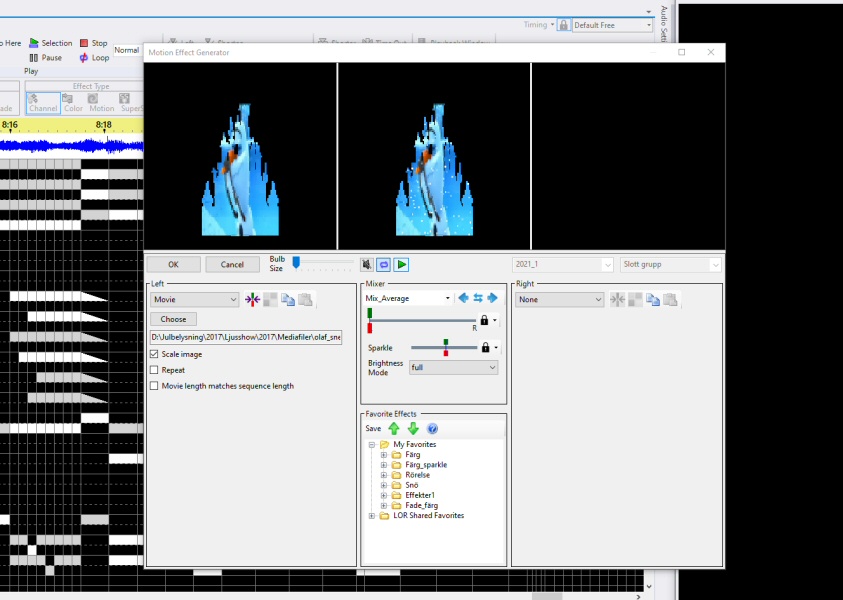This screenshot has height=600, width=843.
Task: Uncheck the Scale image checkbox
Action: [x=154, y=354]
